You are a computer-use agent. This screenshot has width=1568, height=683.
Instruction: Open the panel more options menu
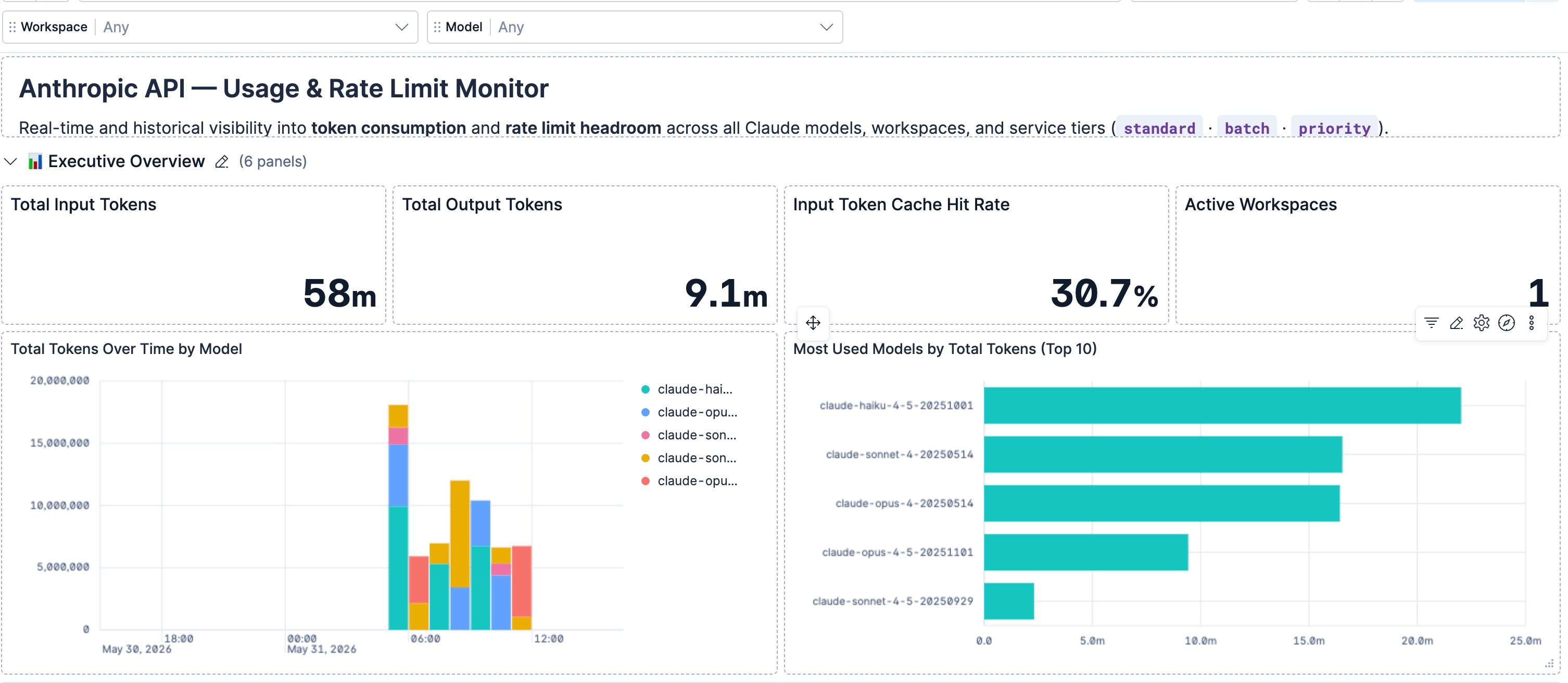pyautogui.click(x=1532, y=323)
